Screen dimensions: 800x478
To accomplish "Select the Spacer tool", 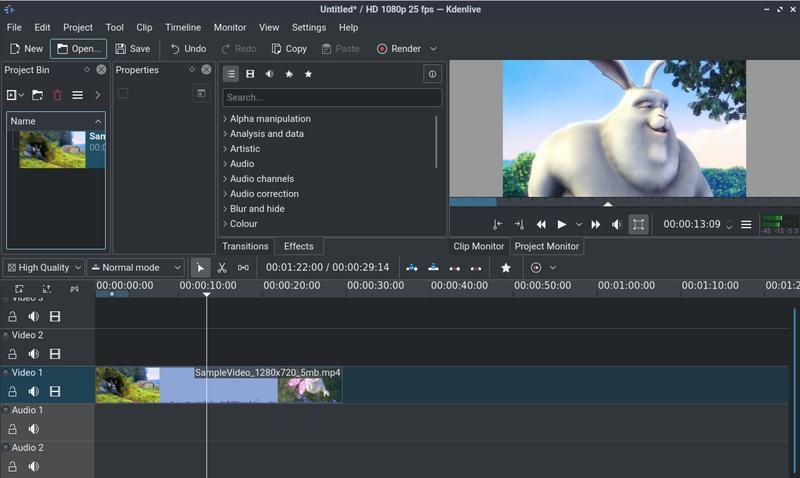I will coord(243,268).
